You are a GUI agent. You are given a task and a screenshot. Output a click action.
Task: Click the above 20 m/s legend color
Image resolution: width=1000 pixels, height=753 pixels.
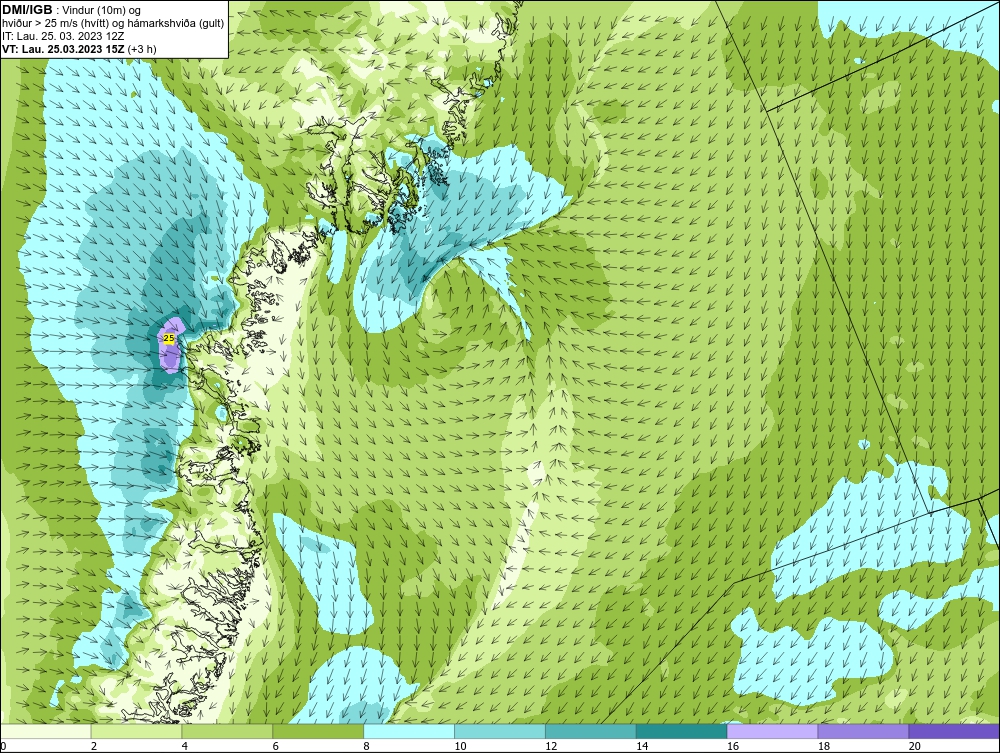point(954,731)
